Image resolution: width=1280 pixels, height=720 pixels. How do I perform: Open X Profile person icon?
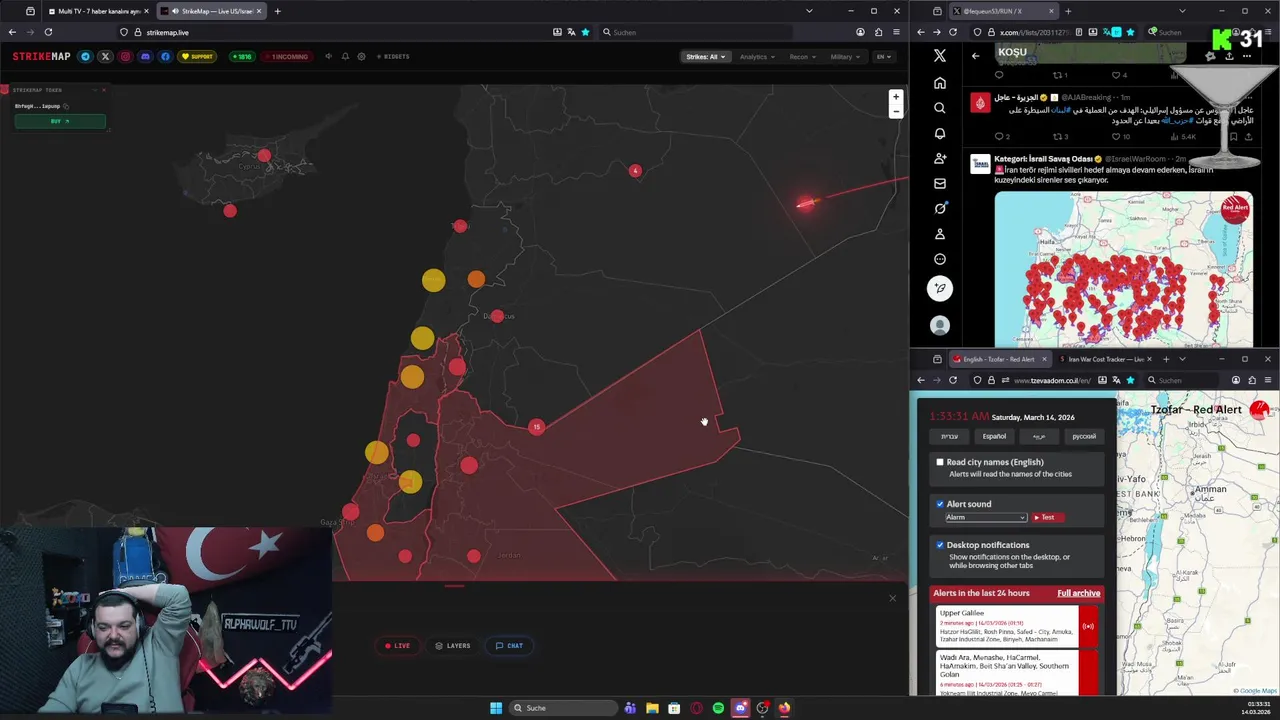[940, 234]
